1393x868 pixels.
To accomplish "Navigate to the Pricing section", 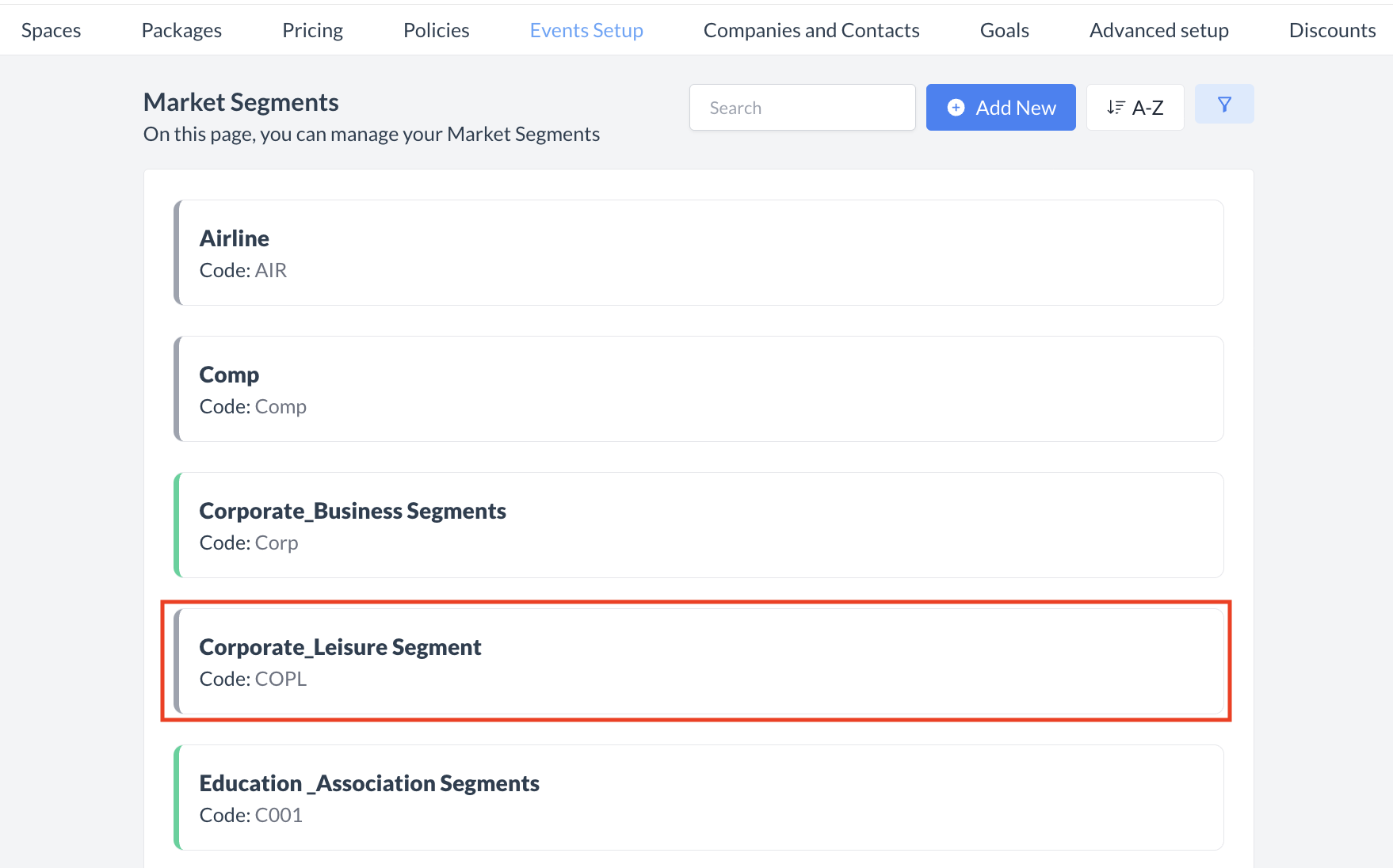I will (312, 29).
